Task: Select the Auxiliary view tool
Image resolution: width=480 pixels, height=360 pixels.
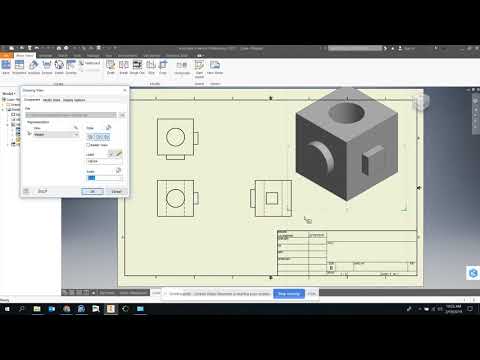Action: click(34, 67)
